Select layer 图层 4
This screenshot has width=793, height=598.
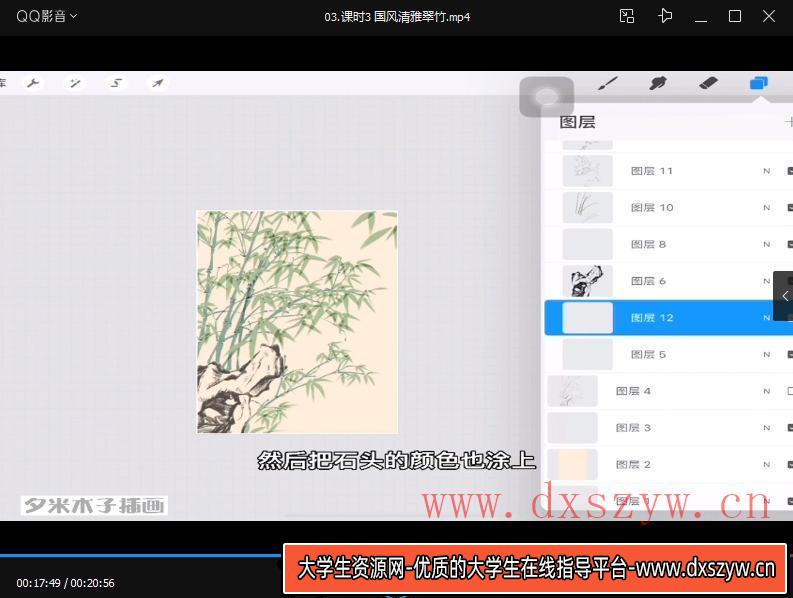(669, 391)
